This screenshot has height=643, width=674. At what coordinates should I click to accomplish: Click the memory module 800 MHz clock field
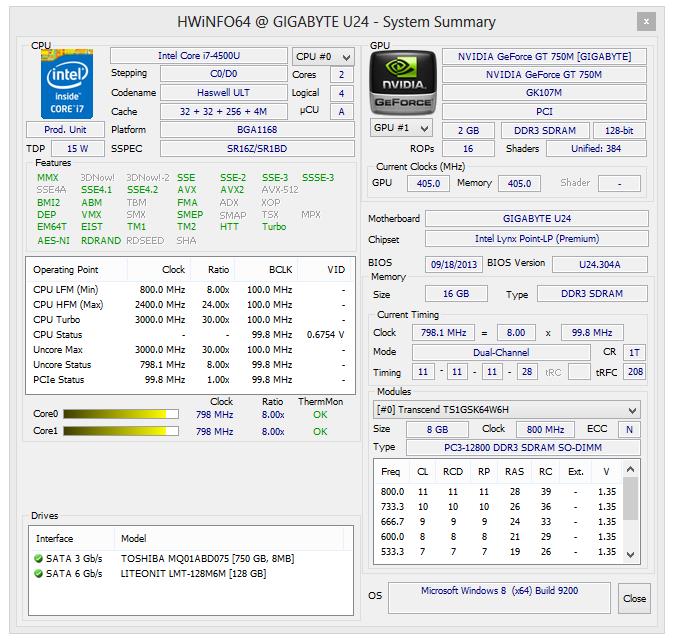click(x=545, y=429)
